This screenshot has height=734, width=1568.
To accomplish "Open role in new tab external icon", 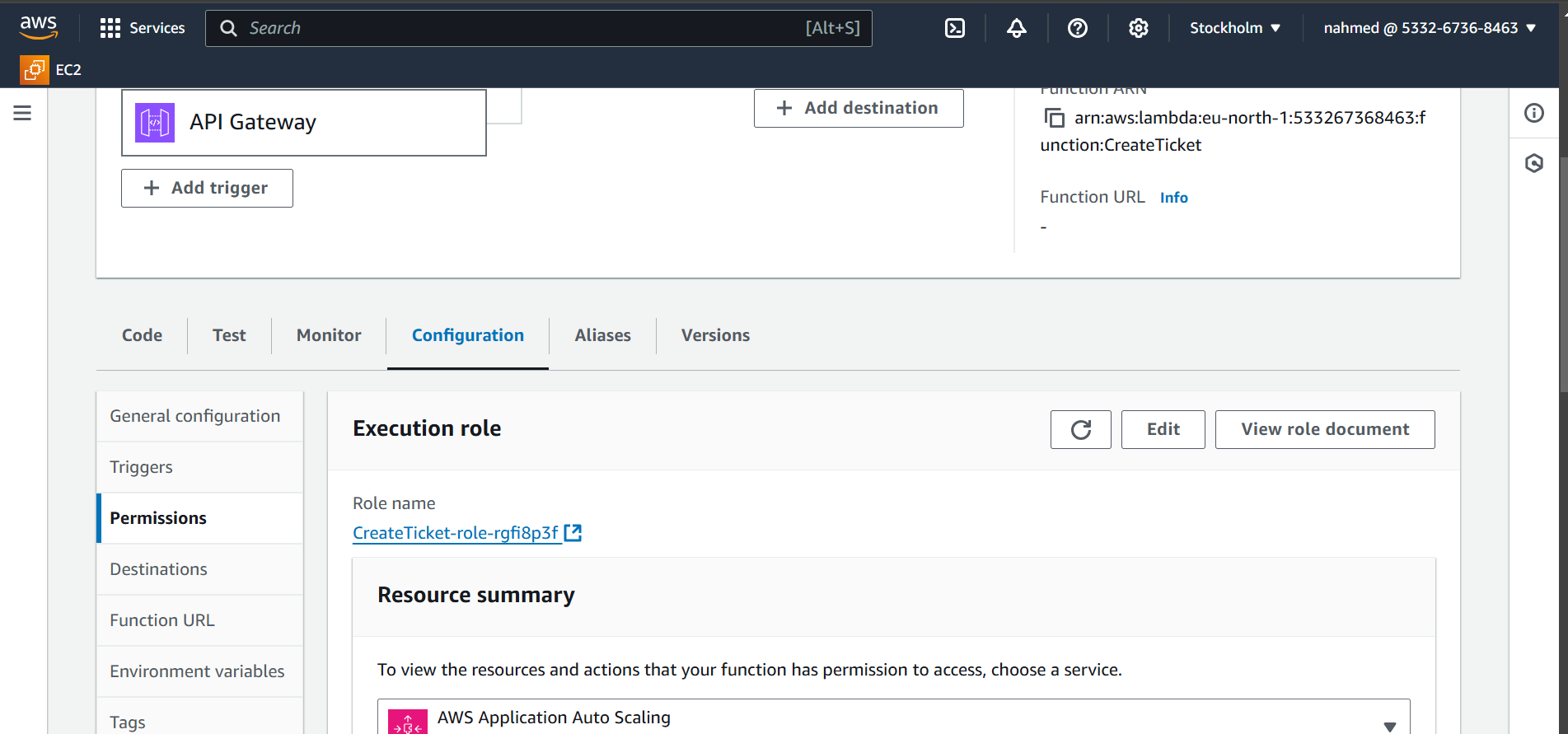I will point(573,533).
